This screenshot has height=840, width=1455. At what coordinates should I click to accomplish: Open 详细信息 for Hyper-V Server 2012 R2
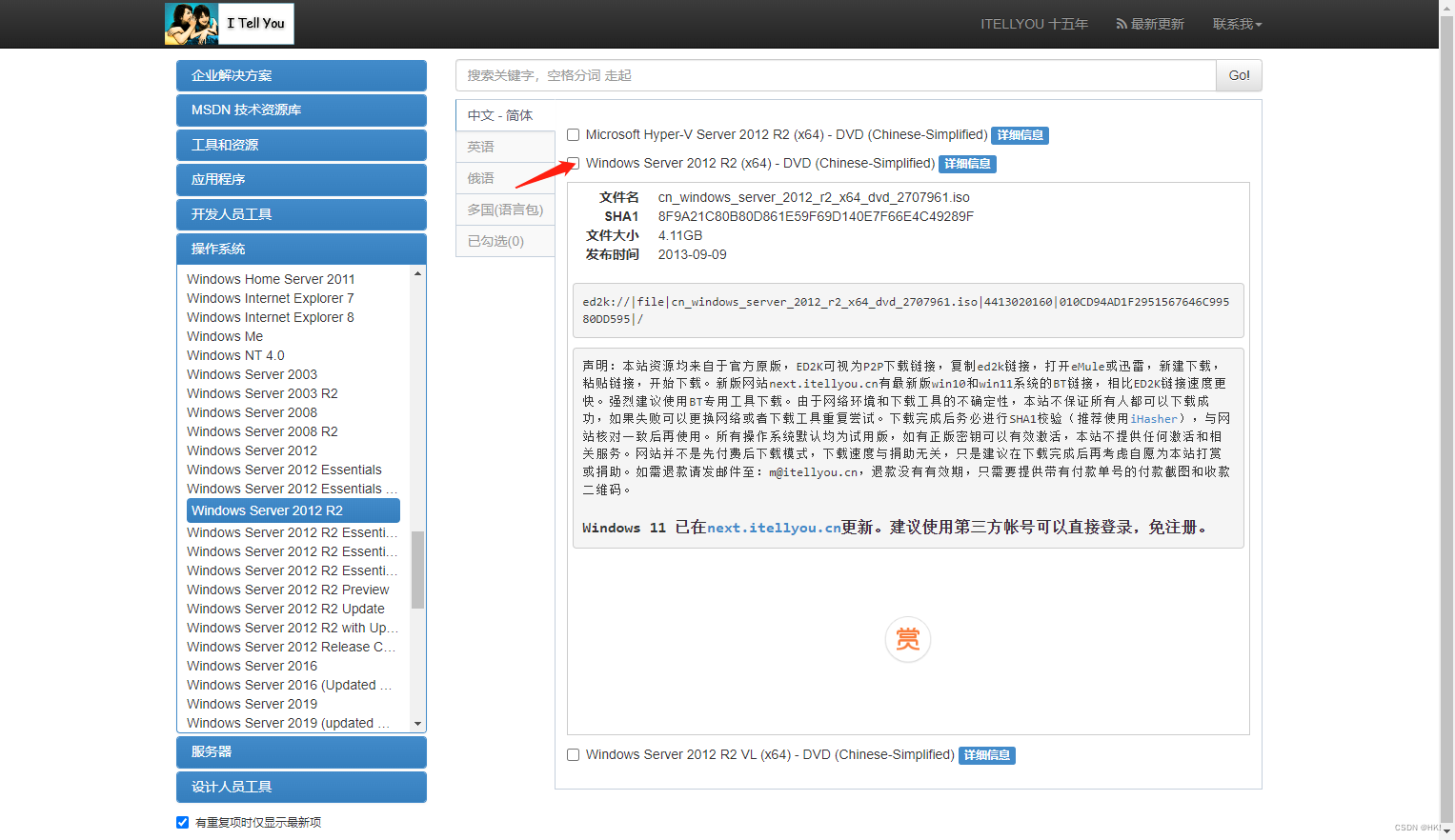pos(1020,135)
